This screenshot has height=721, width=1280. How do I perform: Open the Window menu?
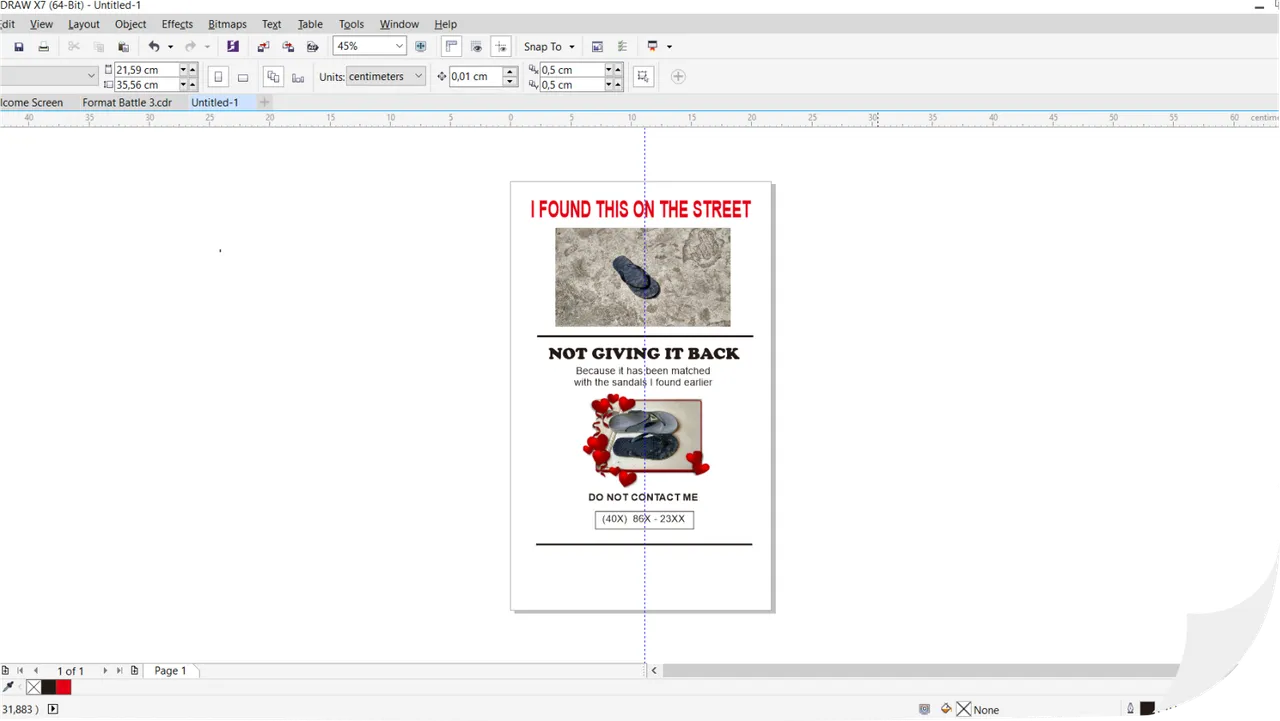click(x=399, y=24)
